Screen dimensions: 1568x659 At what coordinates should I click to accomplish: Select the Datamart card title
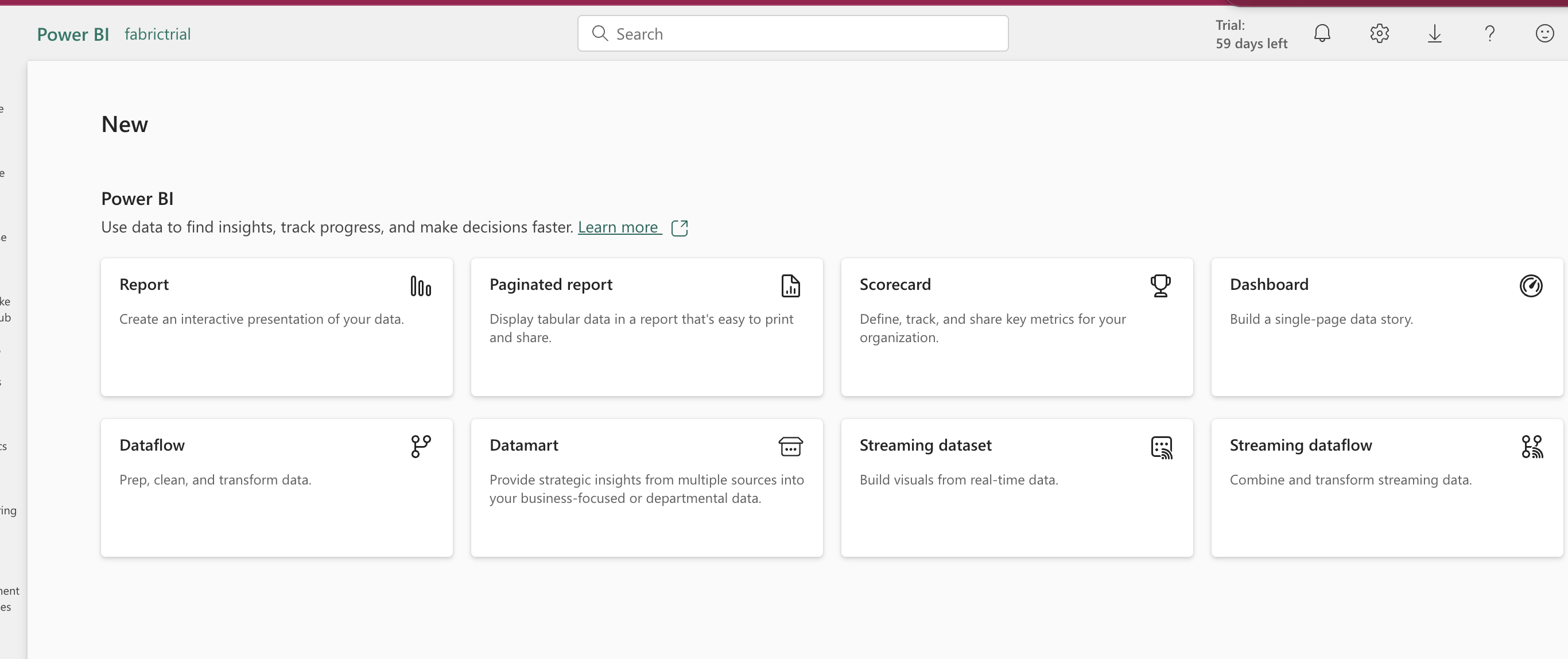coord(523,445)
